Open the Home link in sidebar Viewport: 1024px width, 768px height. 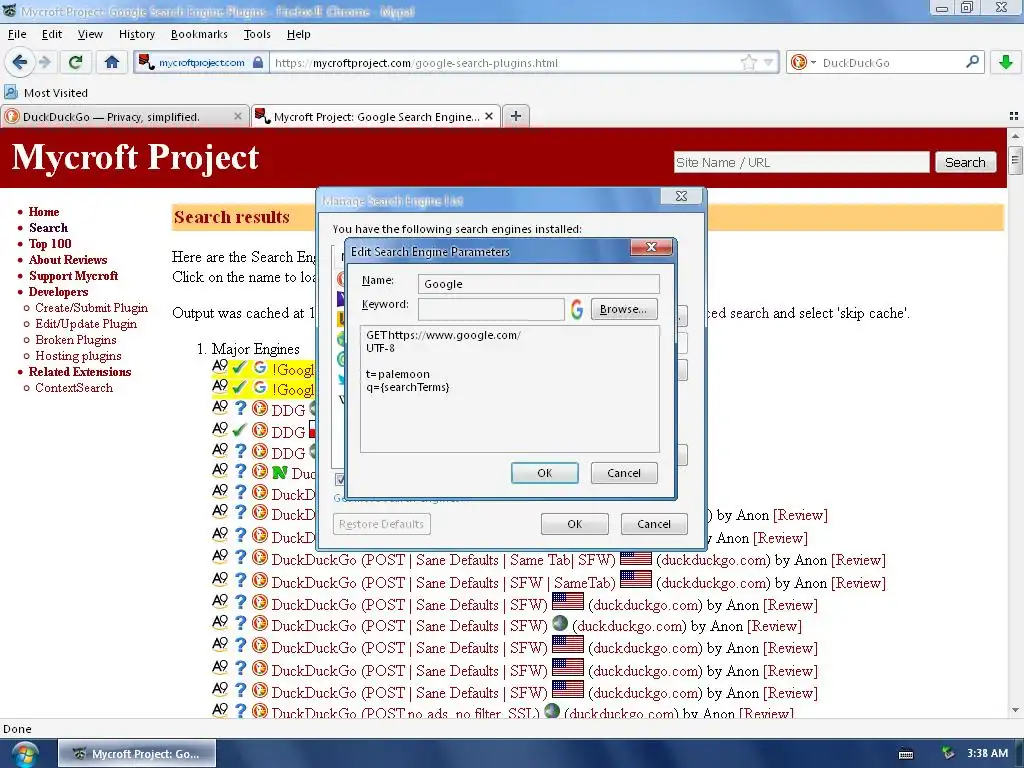coord(44,212)
